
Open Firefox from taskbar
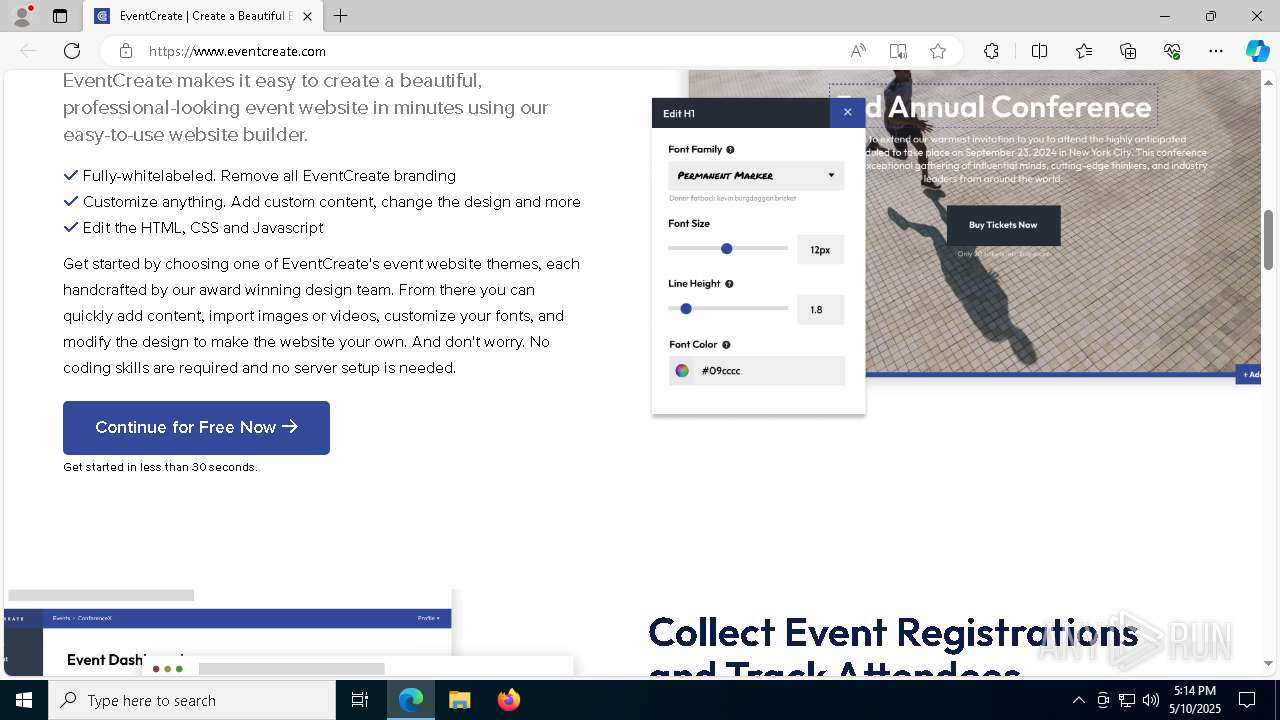(509, 700)
